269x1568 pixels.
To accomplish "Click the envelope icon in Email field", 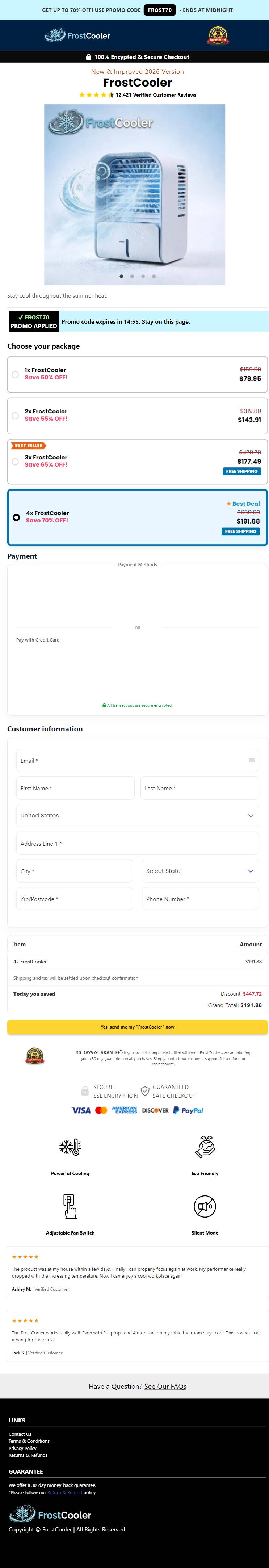I will point(251,760).
